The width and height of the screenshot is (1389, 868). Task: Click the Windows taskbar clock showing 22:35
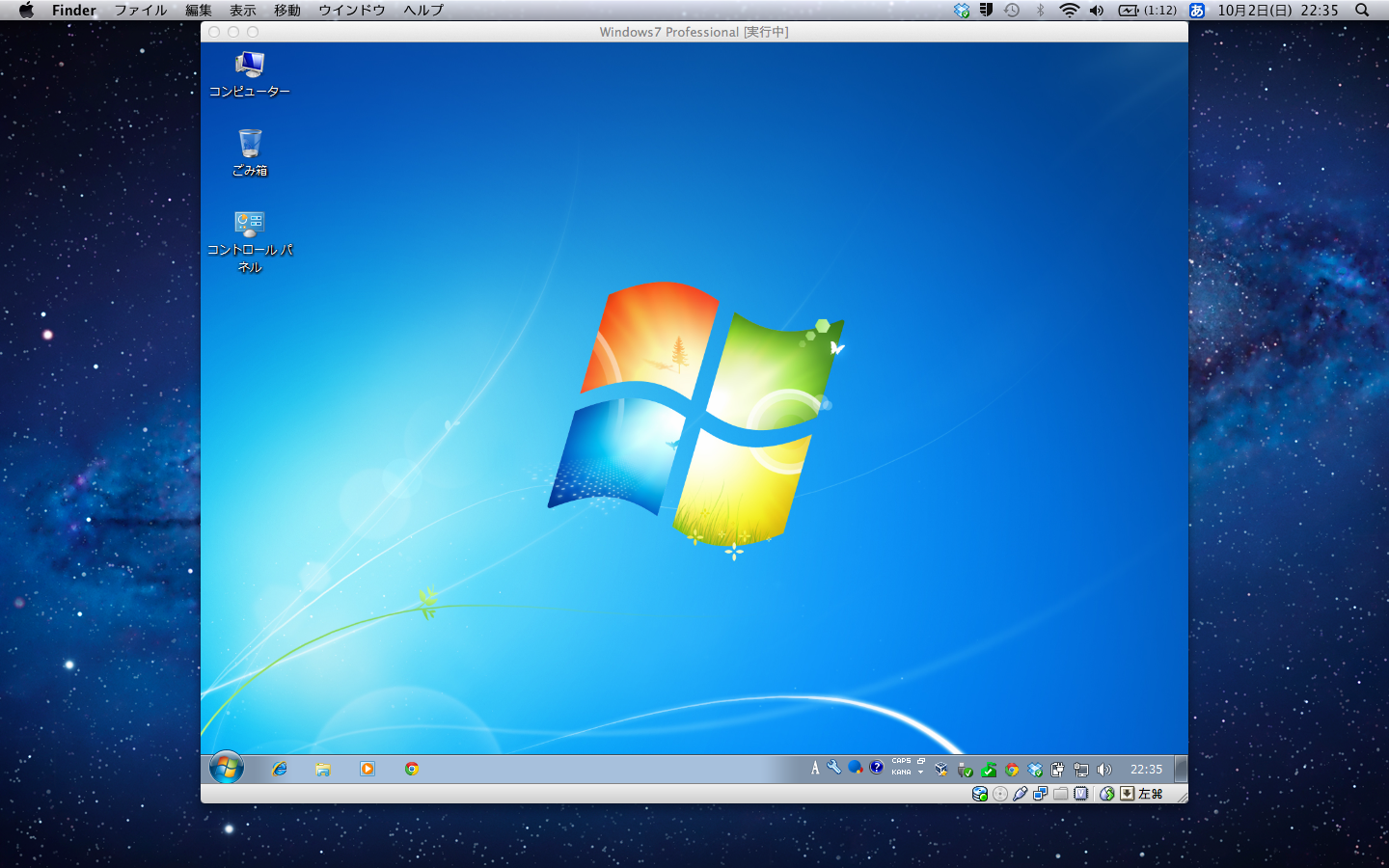pyautogui.click(x=1146, y=770)
